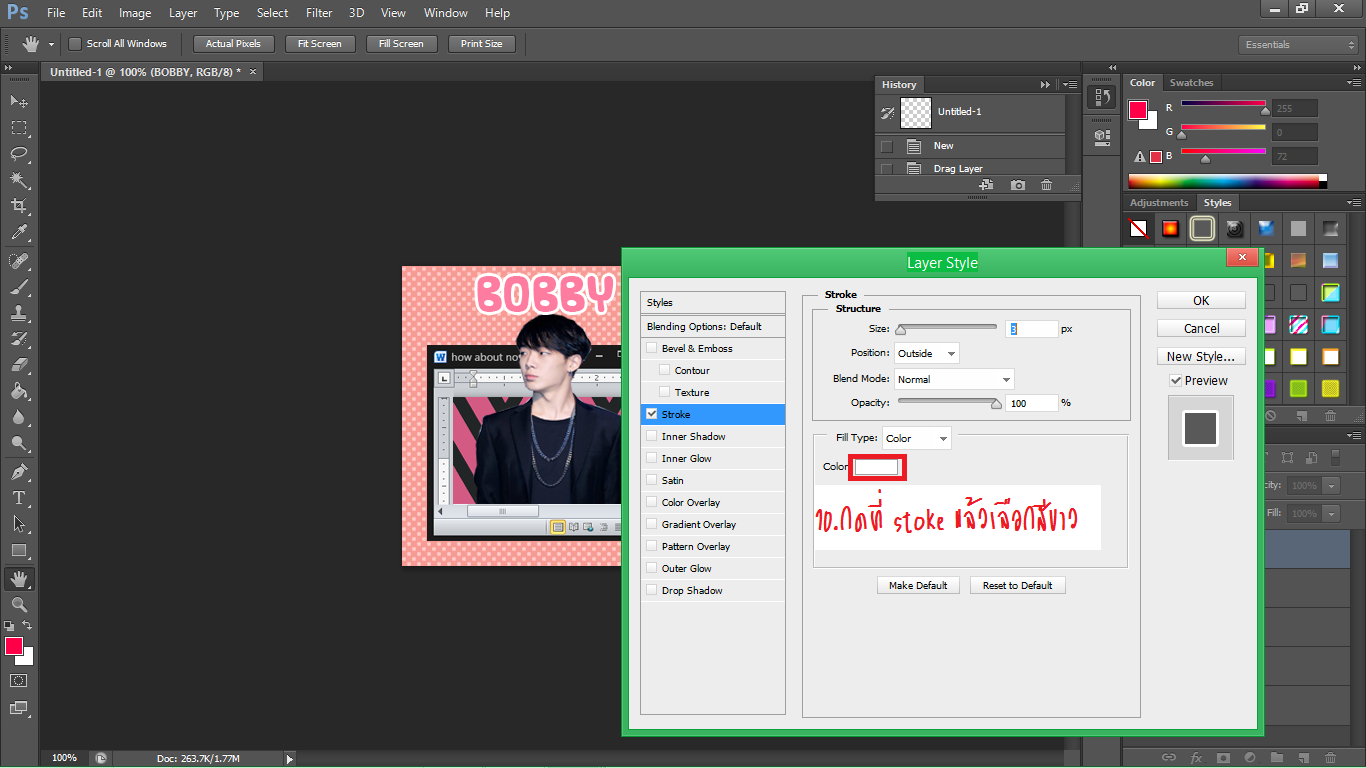
Task: Enable the Drop Shadow checkbox
Action: pos(652,590)
